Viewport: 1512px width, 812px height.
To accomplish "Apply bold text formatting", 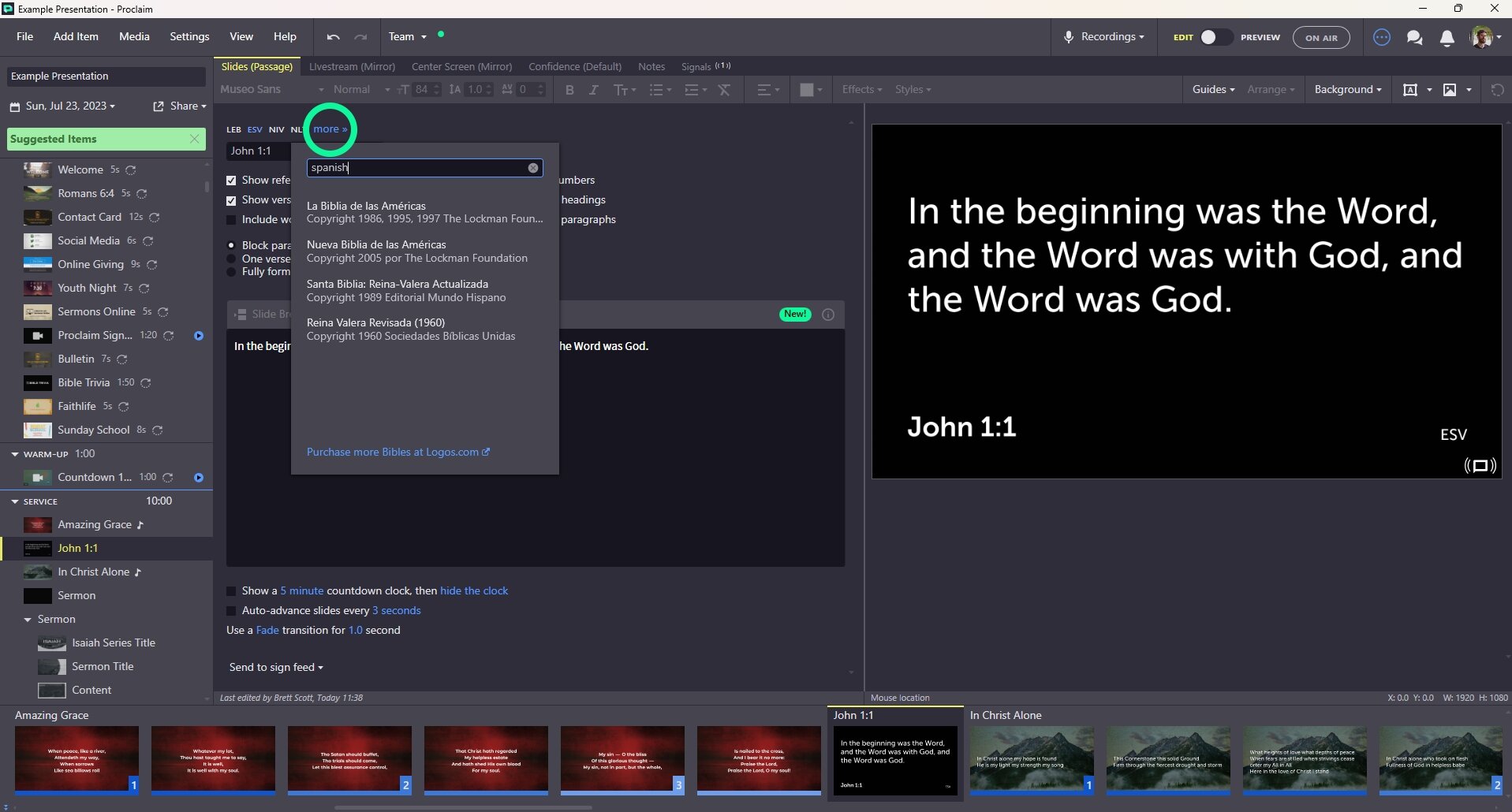I will 569,90.
